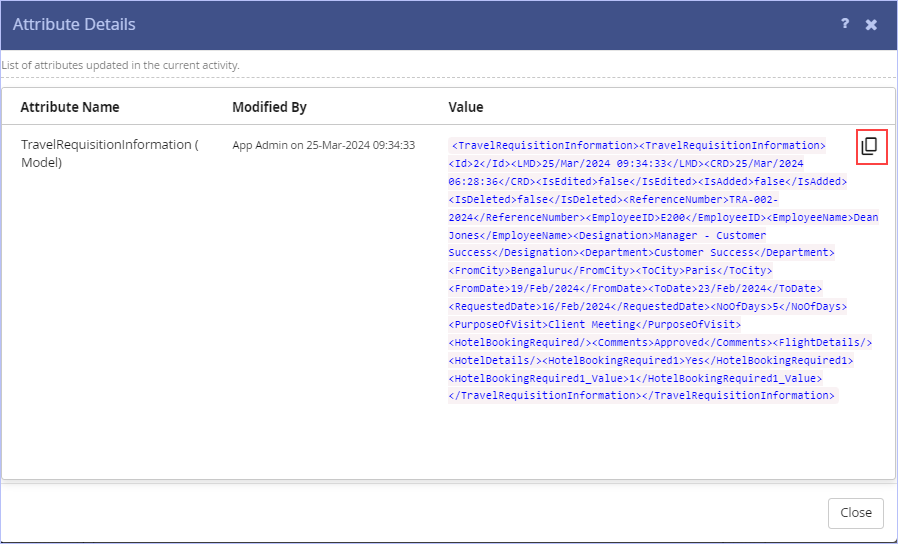
Task: Click the attributes list description text
Action: tap(120, 65)
